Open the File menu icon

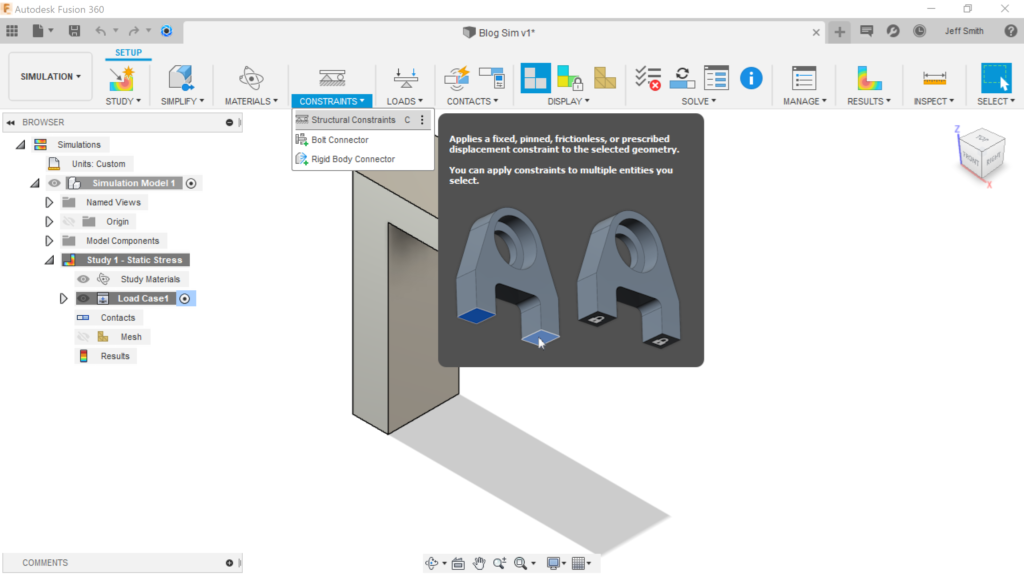coord(38,31)
